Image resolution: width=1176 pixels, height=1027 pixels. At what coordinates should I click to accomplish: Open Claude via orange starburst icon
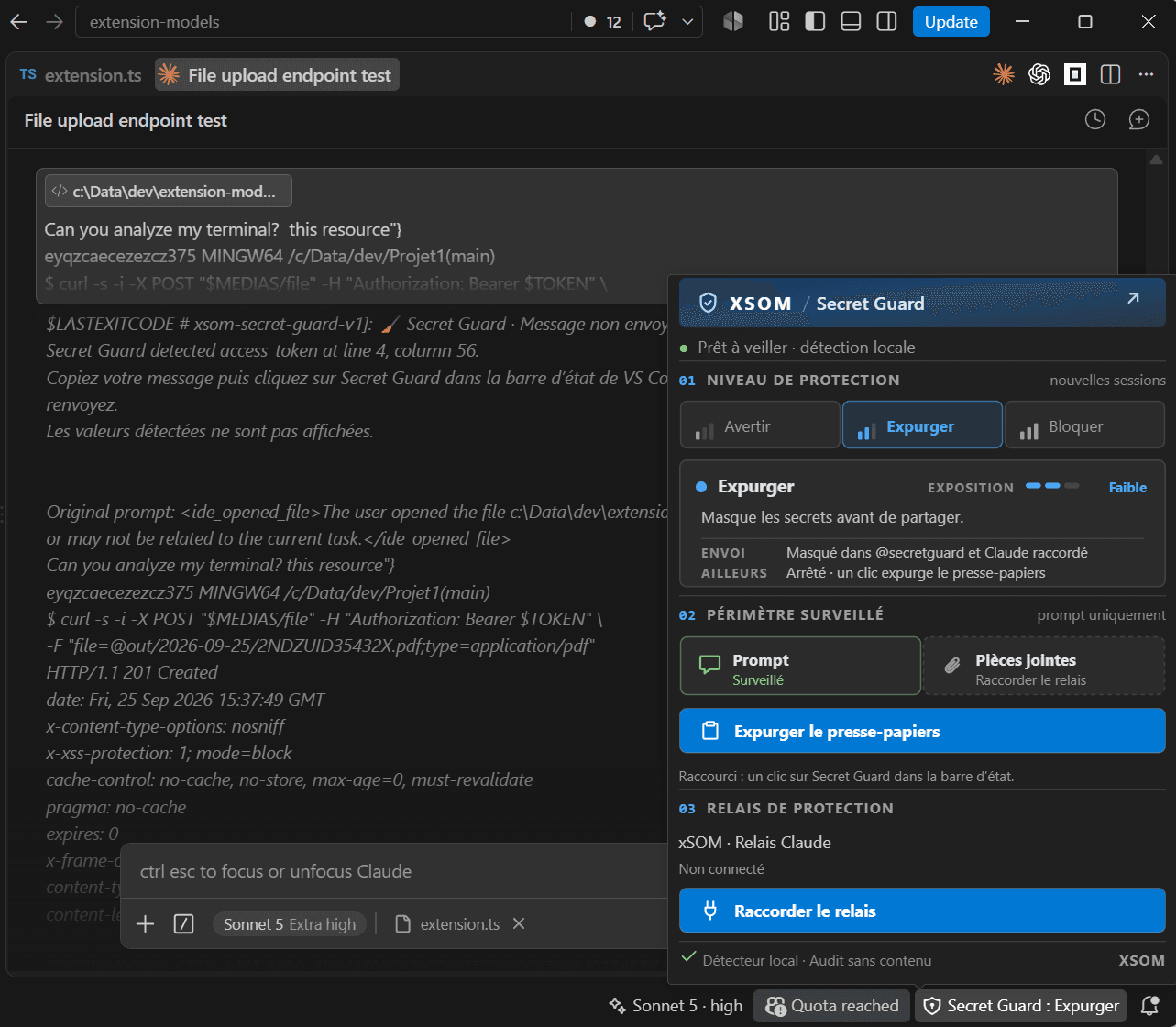click(1004, 74)
